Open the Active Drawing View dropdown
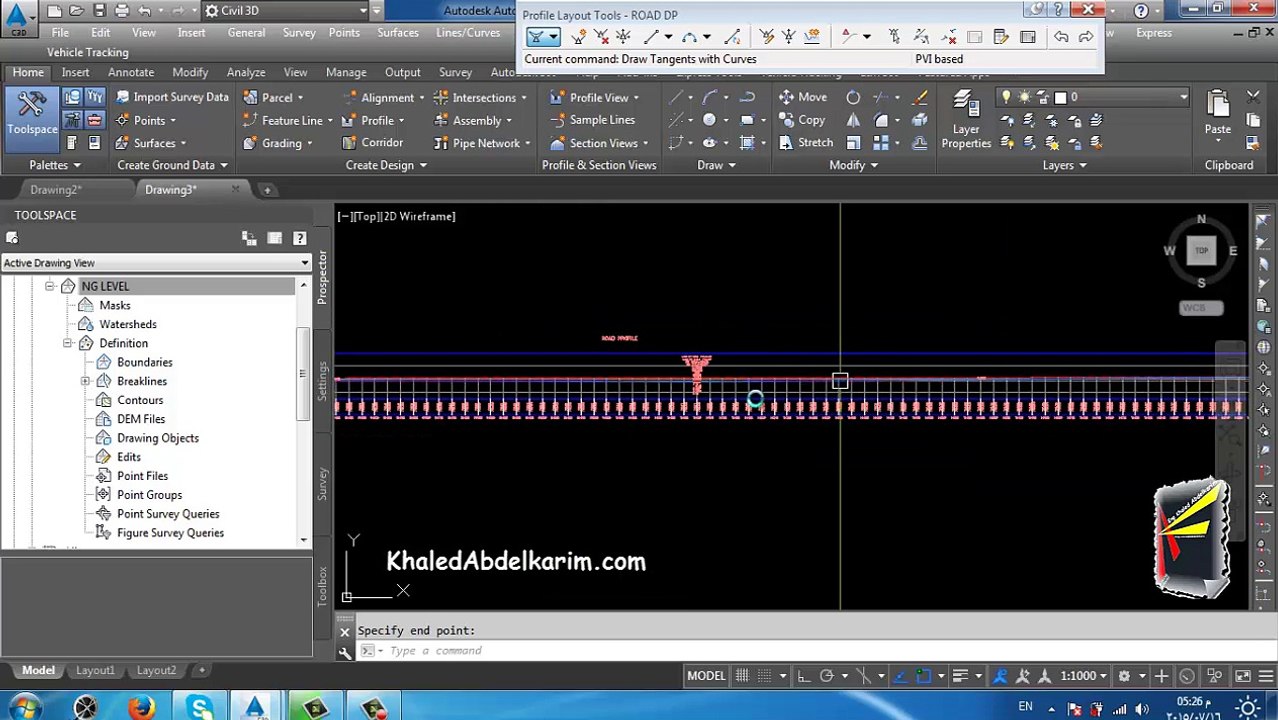Image resolution: width=1278 pixels, height=720 pixels. 156,263
